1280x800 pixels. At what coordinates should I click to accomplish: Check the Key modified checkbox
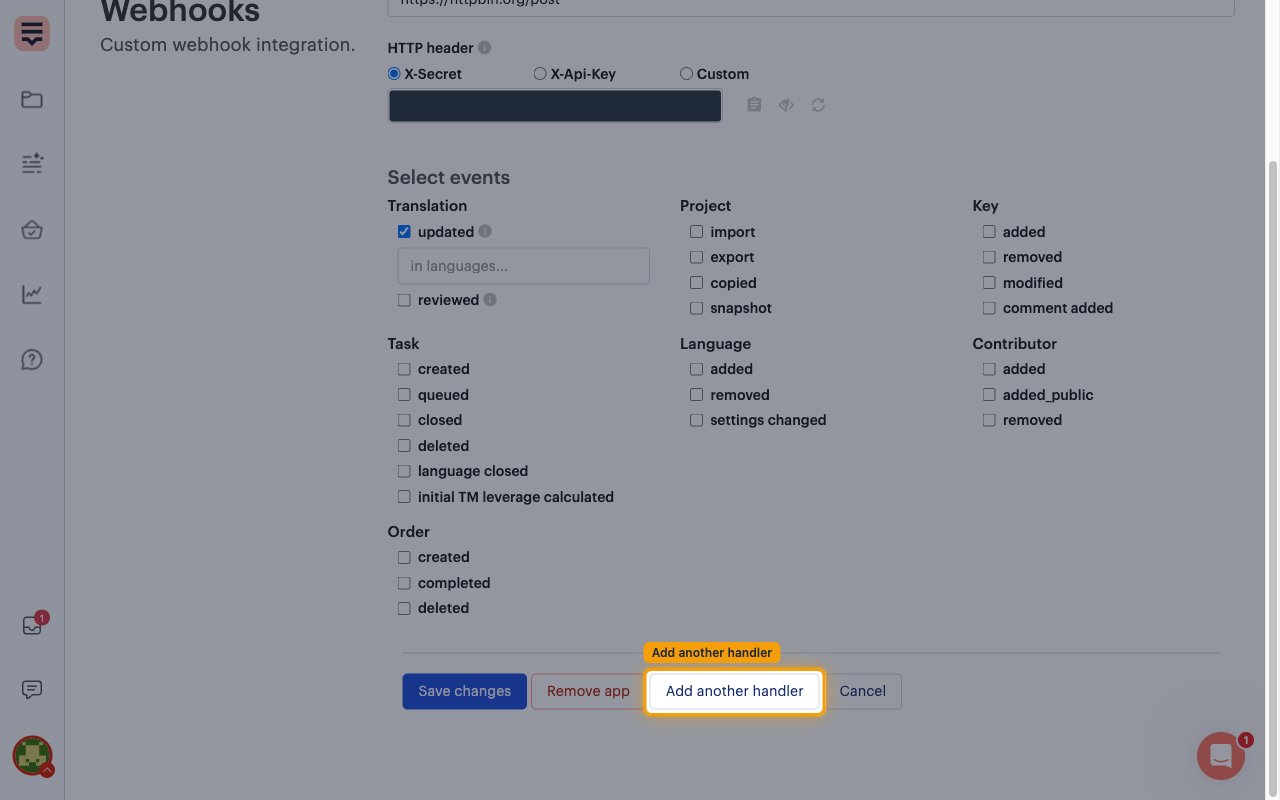click(989, 283)
